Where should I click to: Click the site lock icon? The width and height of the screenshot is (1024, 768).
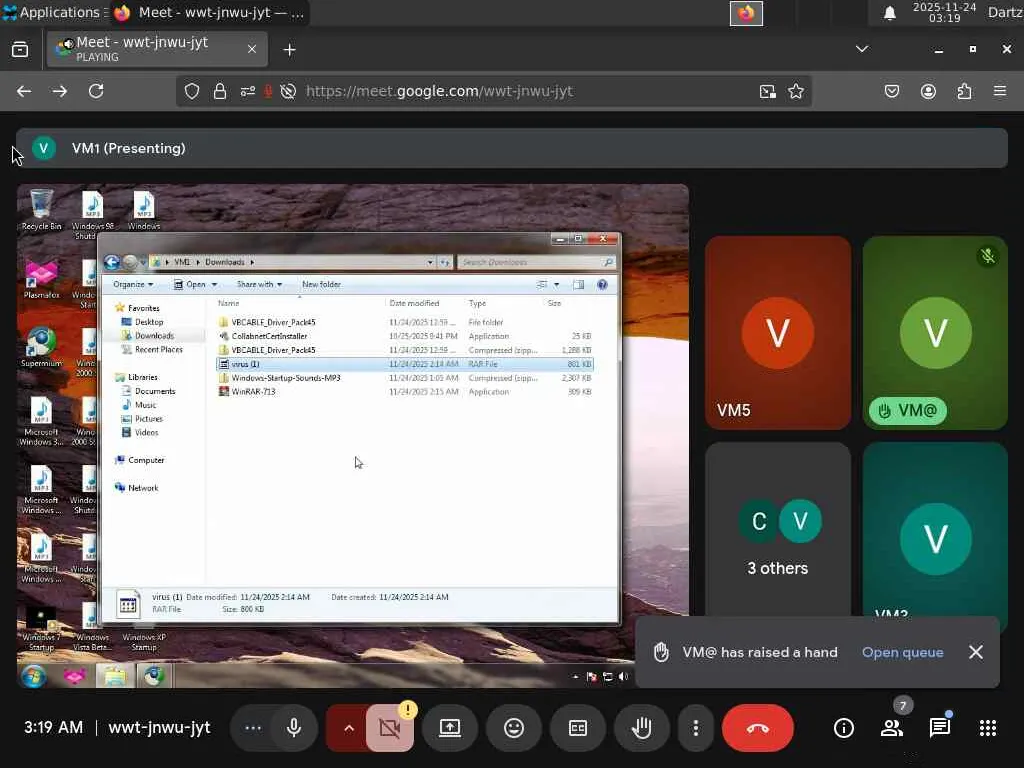pos(220,91)
